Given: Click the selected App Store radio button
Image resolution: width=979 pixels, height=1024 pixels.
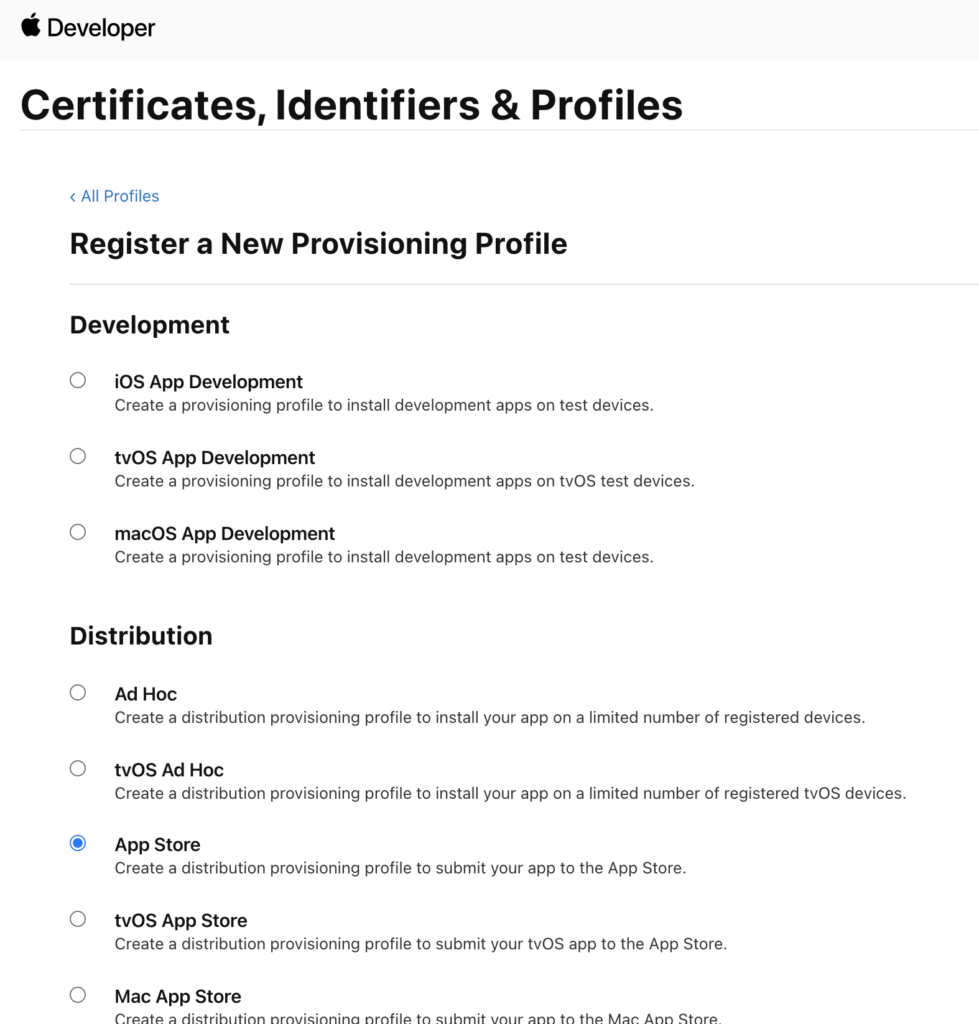Looking at the screenshot, I should click(x=78, y=843).
